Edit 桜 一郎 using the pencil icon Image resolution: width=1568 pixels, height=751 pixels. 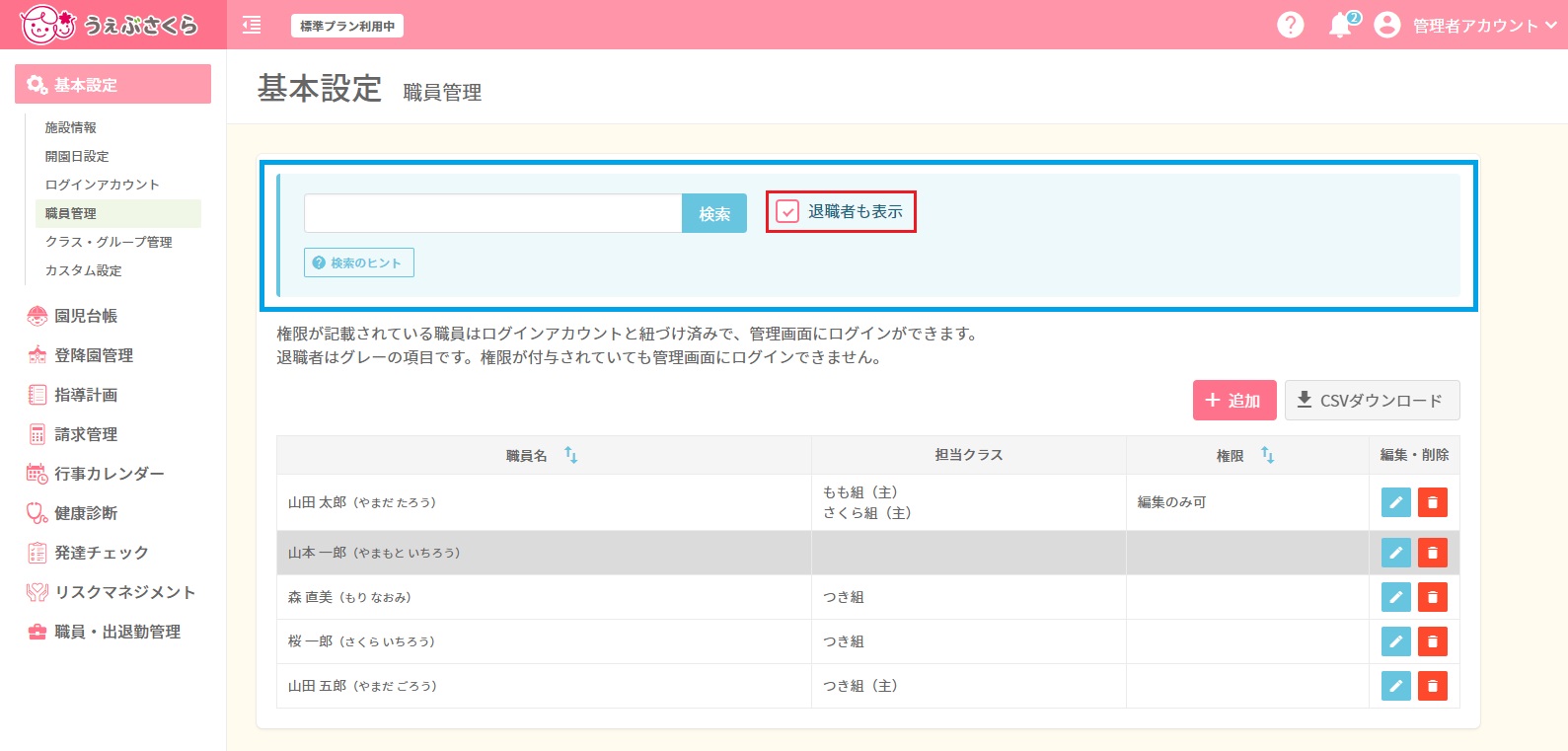coord(1395,641)
